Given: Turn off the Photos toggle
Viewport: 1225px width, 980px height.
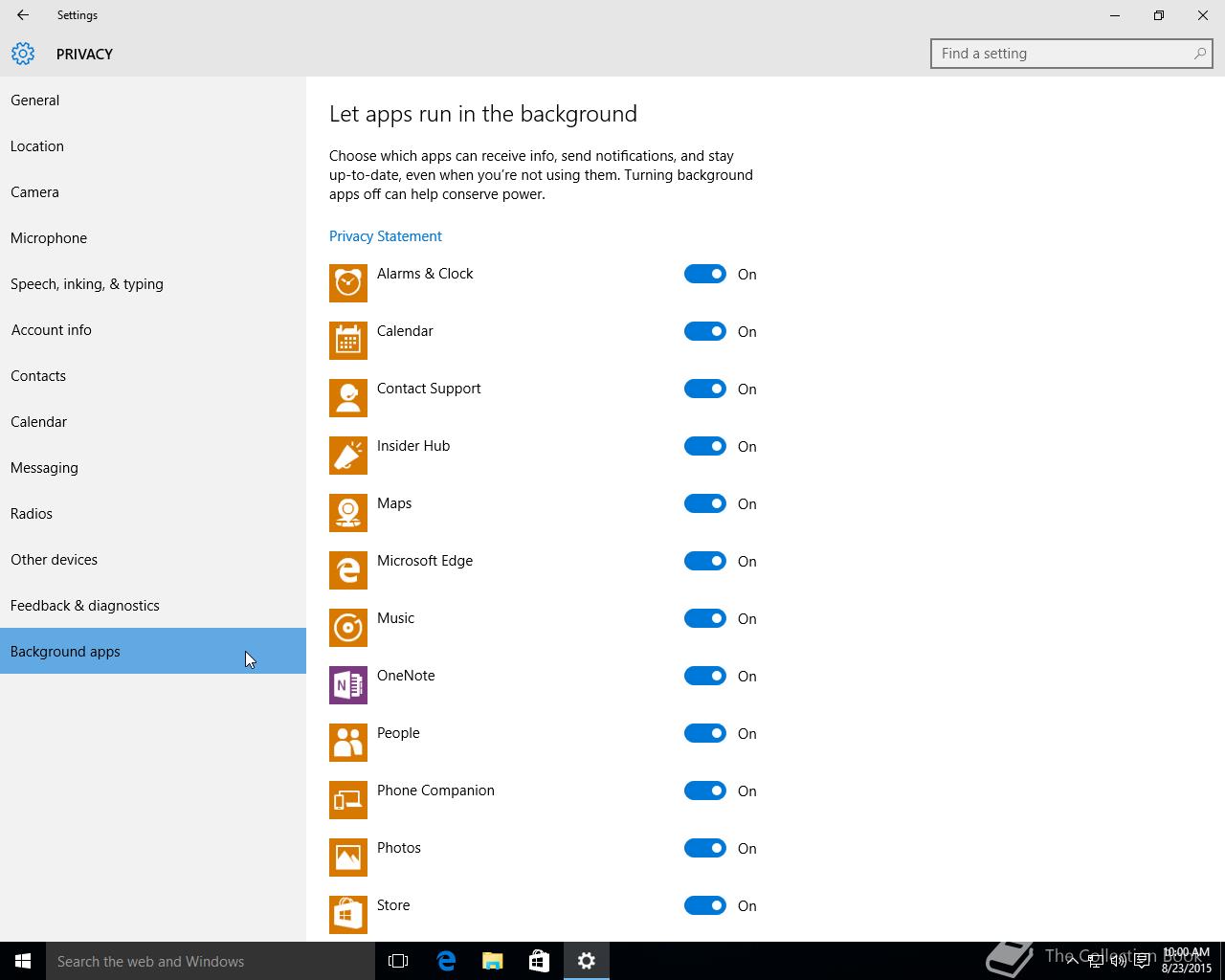Looking at the screenshot, I should 705,848.
